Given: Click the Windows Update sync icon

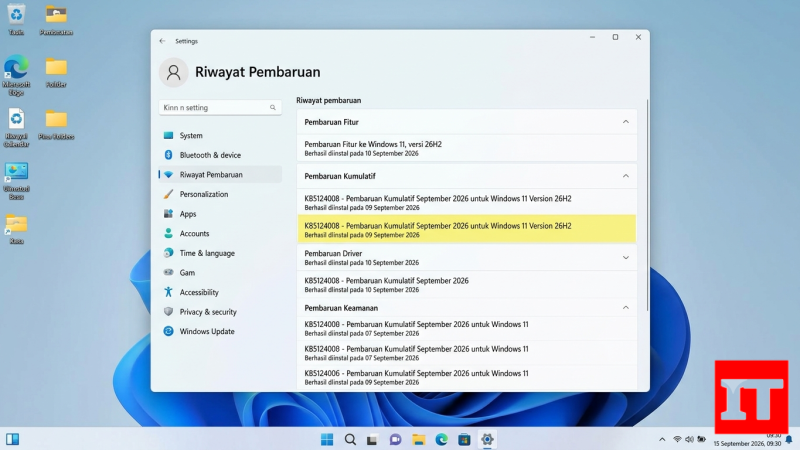Looking at the screenshot, I should pyautogui.click(x=168, y=331).
